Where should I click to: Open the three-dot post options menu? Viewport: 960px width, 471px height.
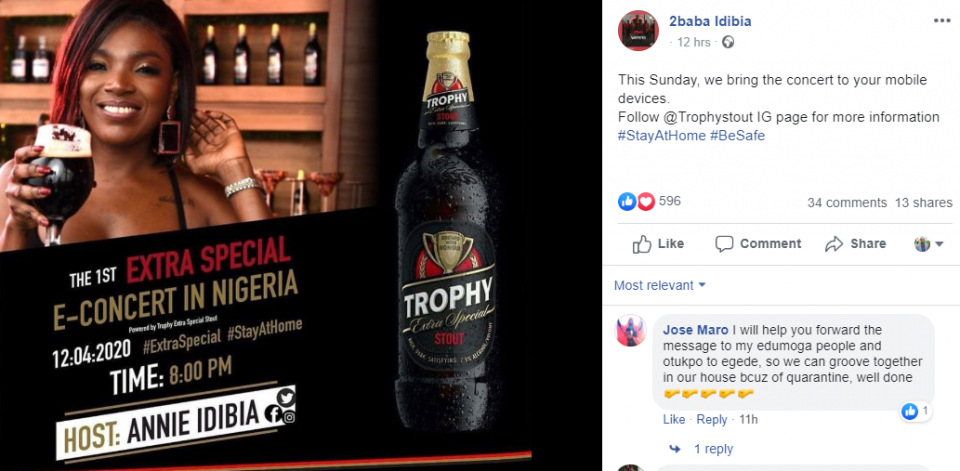point(942,21)
